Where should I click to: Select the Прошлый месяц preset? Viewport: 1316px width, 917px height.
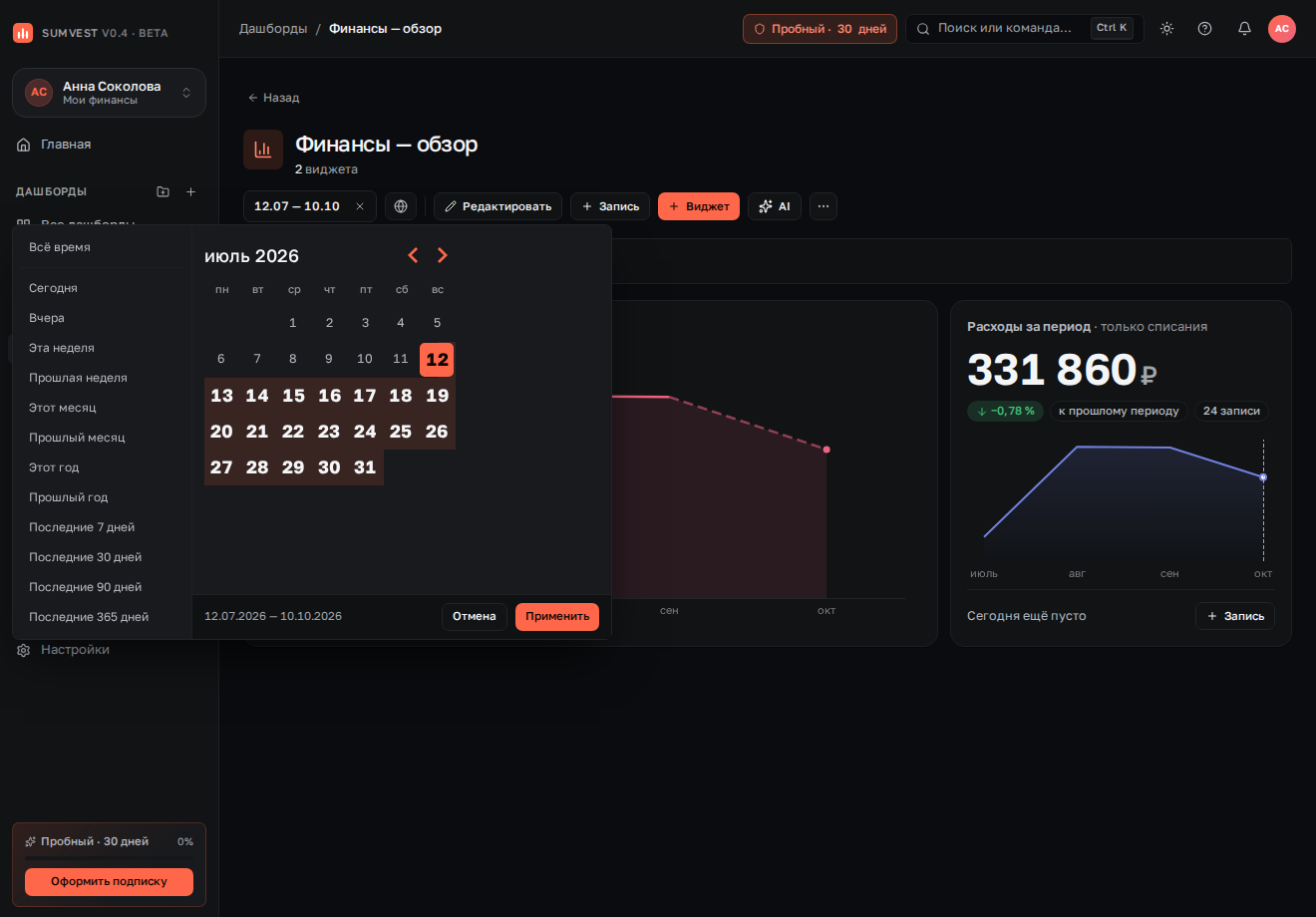coord(104,438)
